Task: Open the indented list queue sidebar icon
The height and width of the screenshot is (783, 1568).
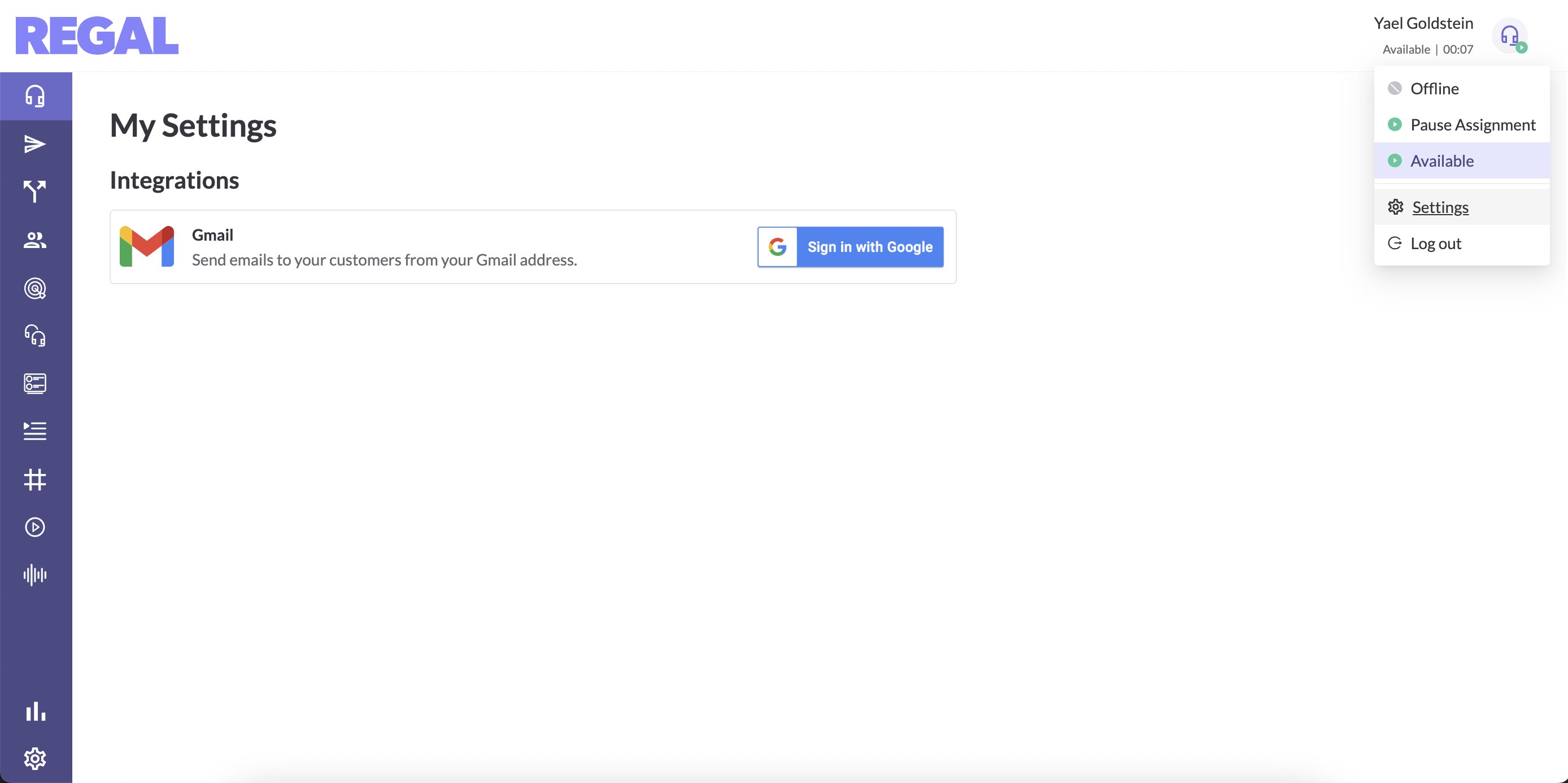Action: pyautogui.click(x=36, y=431)
